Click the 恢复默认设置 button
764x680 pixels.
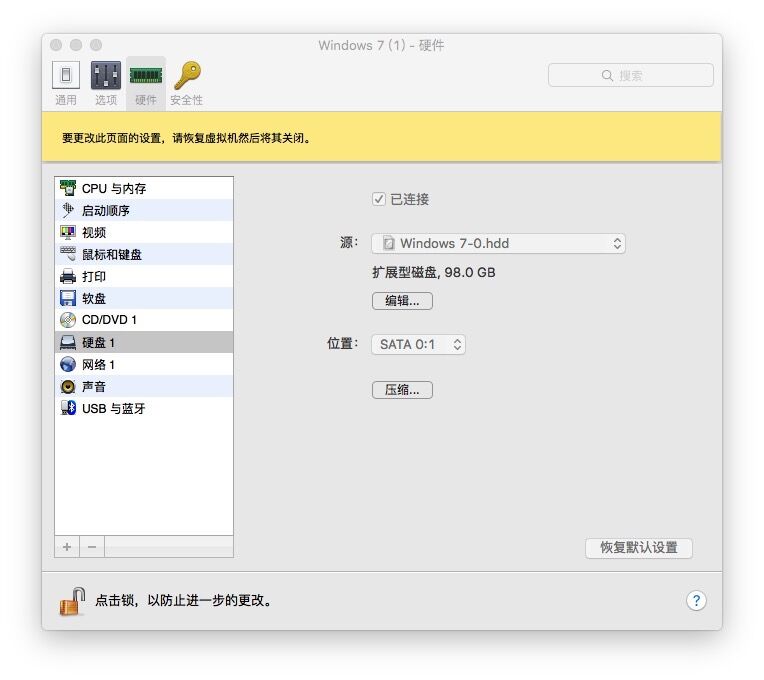coord(638,548)
